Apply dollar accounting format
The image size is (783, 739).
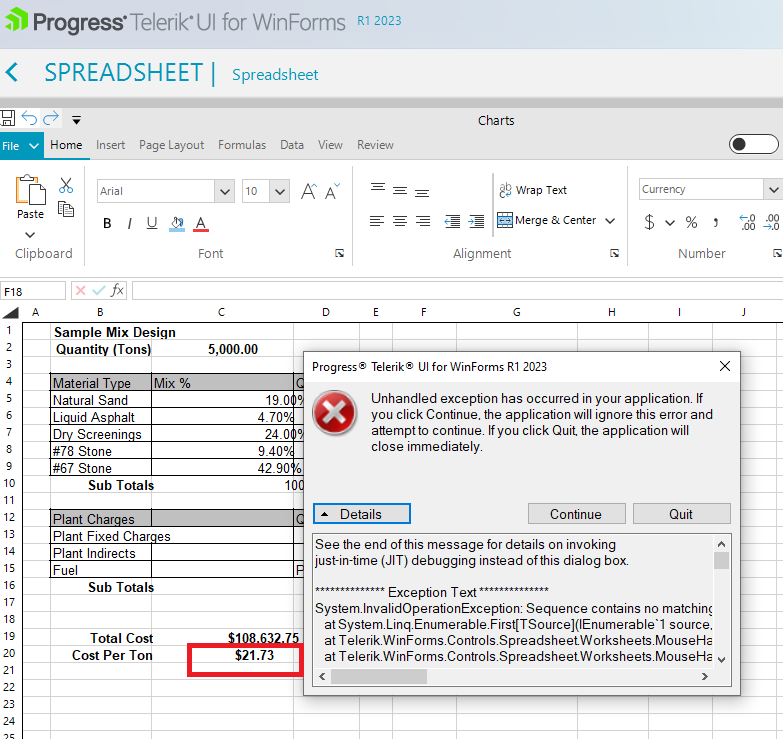[x=649, y=221]
